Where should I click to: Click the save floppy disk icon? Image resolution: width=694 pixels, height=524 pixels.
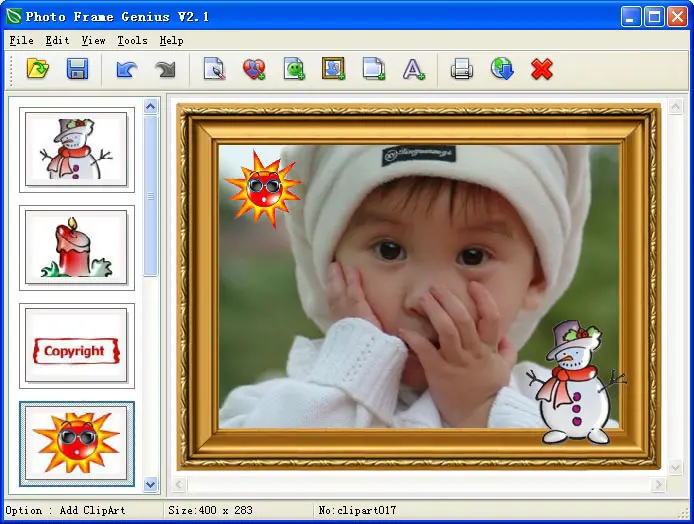pos(77,69)
